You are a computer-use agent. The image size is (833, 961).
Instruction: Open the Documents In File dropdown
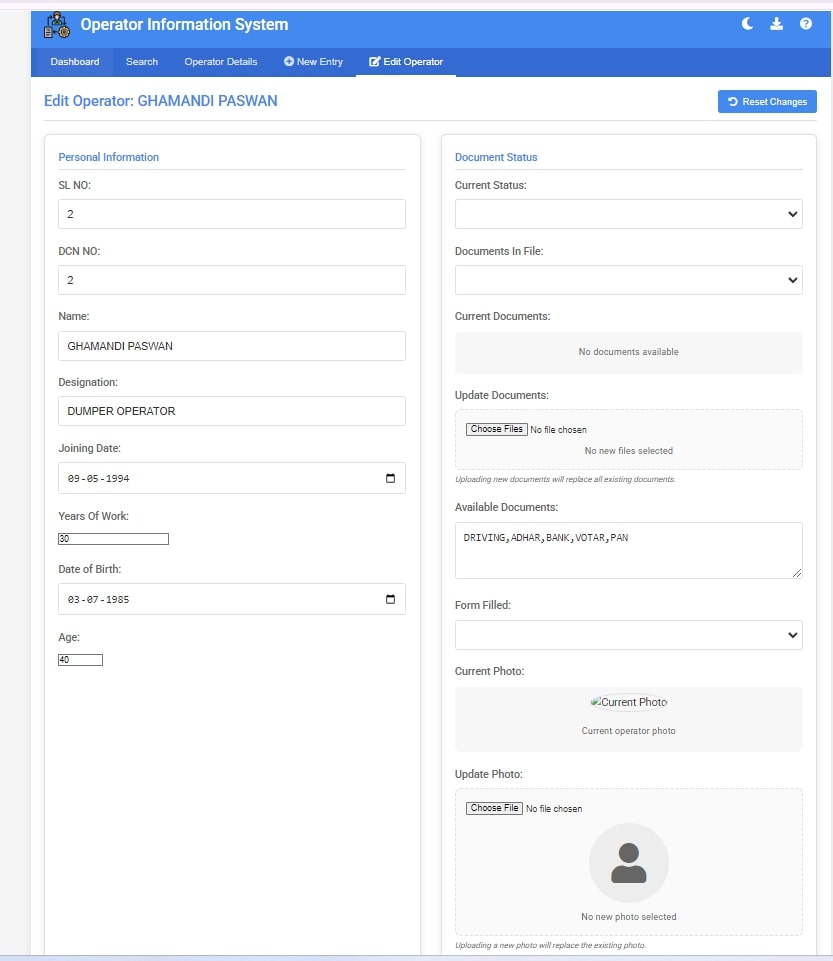click(x=628, y=280)
